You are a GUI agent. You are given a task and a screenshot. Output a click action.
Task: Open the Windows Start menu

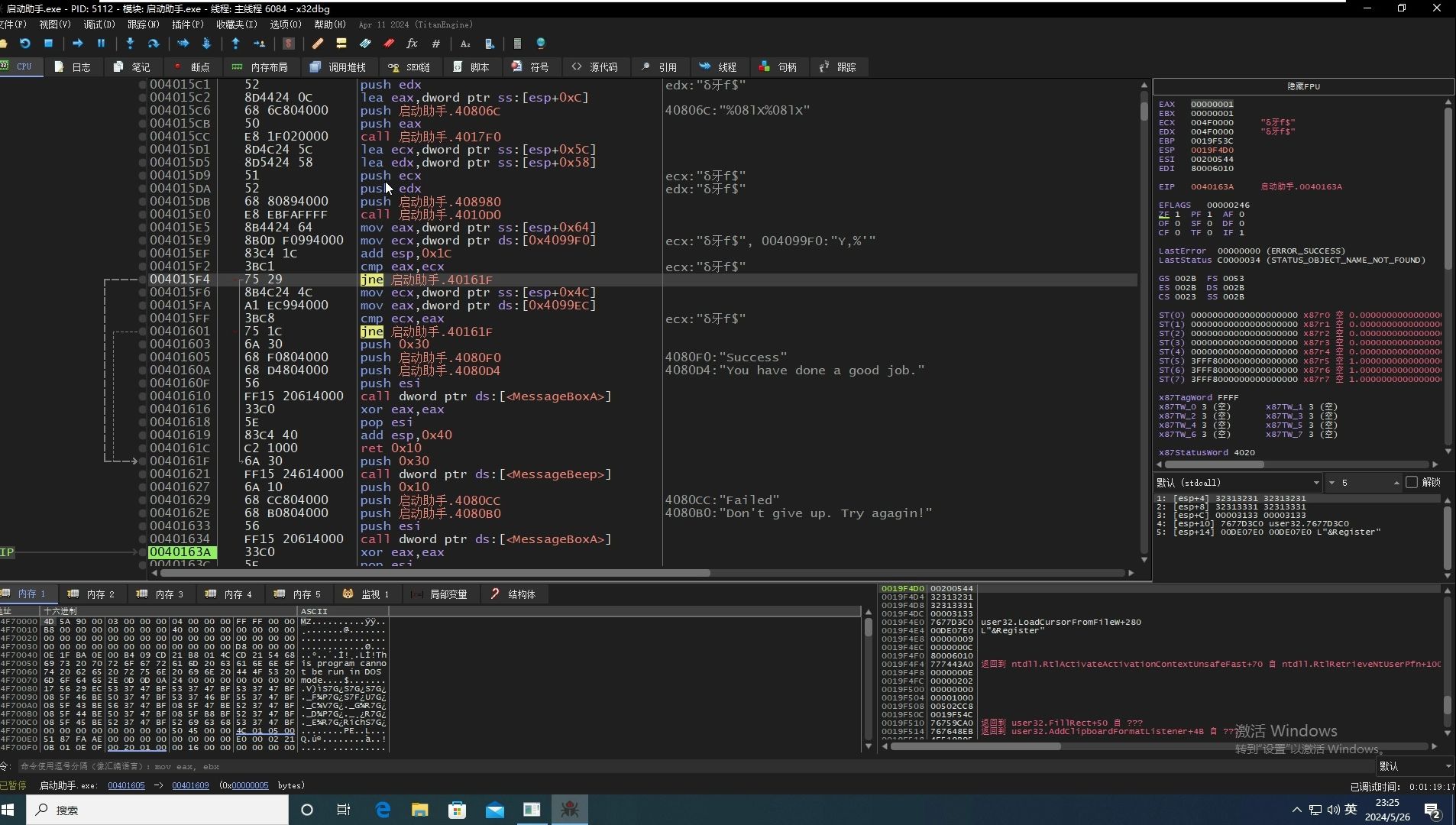pos(9,810)
